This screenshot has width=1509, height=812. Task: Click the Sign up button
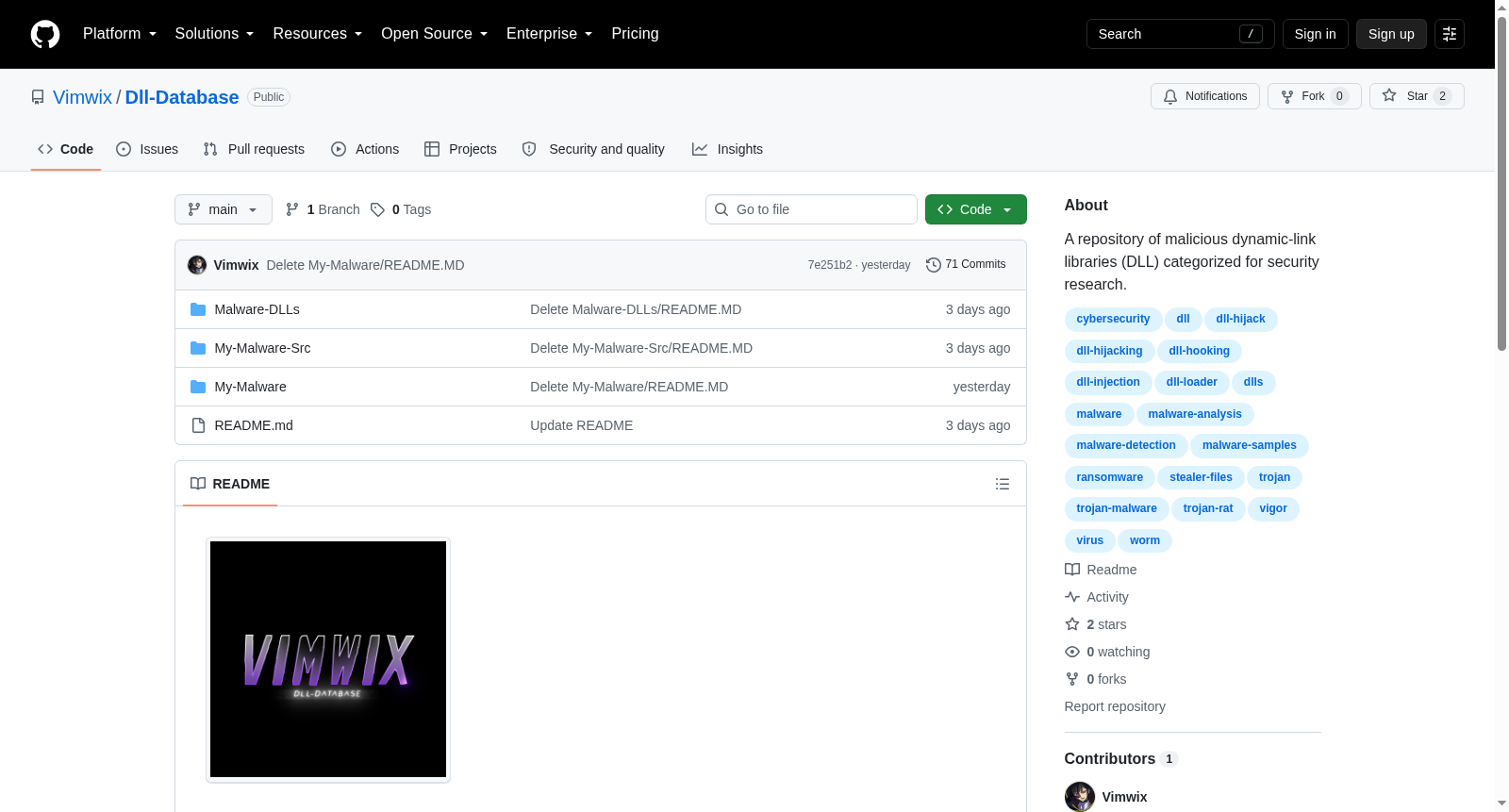pyautogui.click(x=1391, y=34)
